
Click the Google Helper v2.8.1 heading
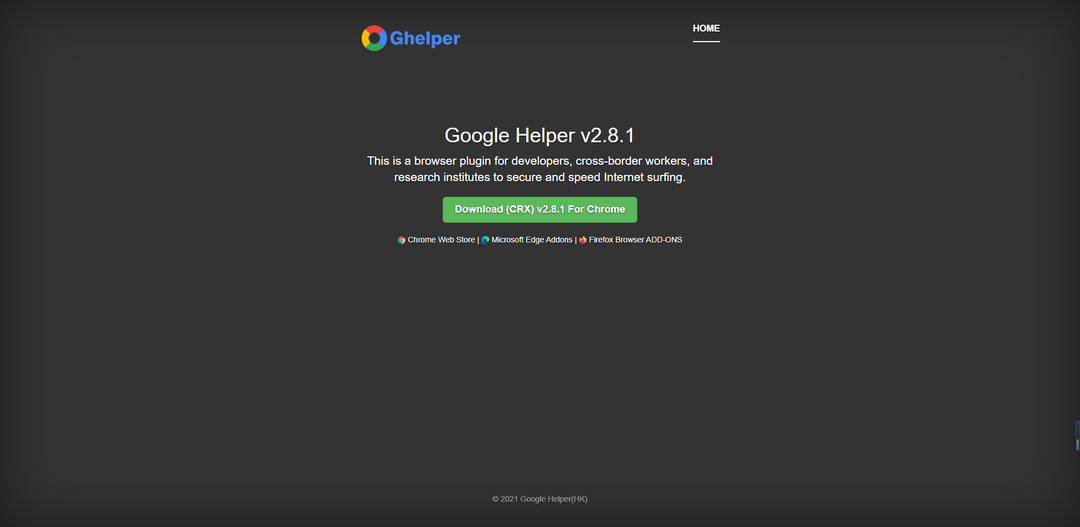[x=540, y=136]
